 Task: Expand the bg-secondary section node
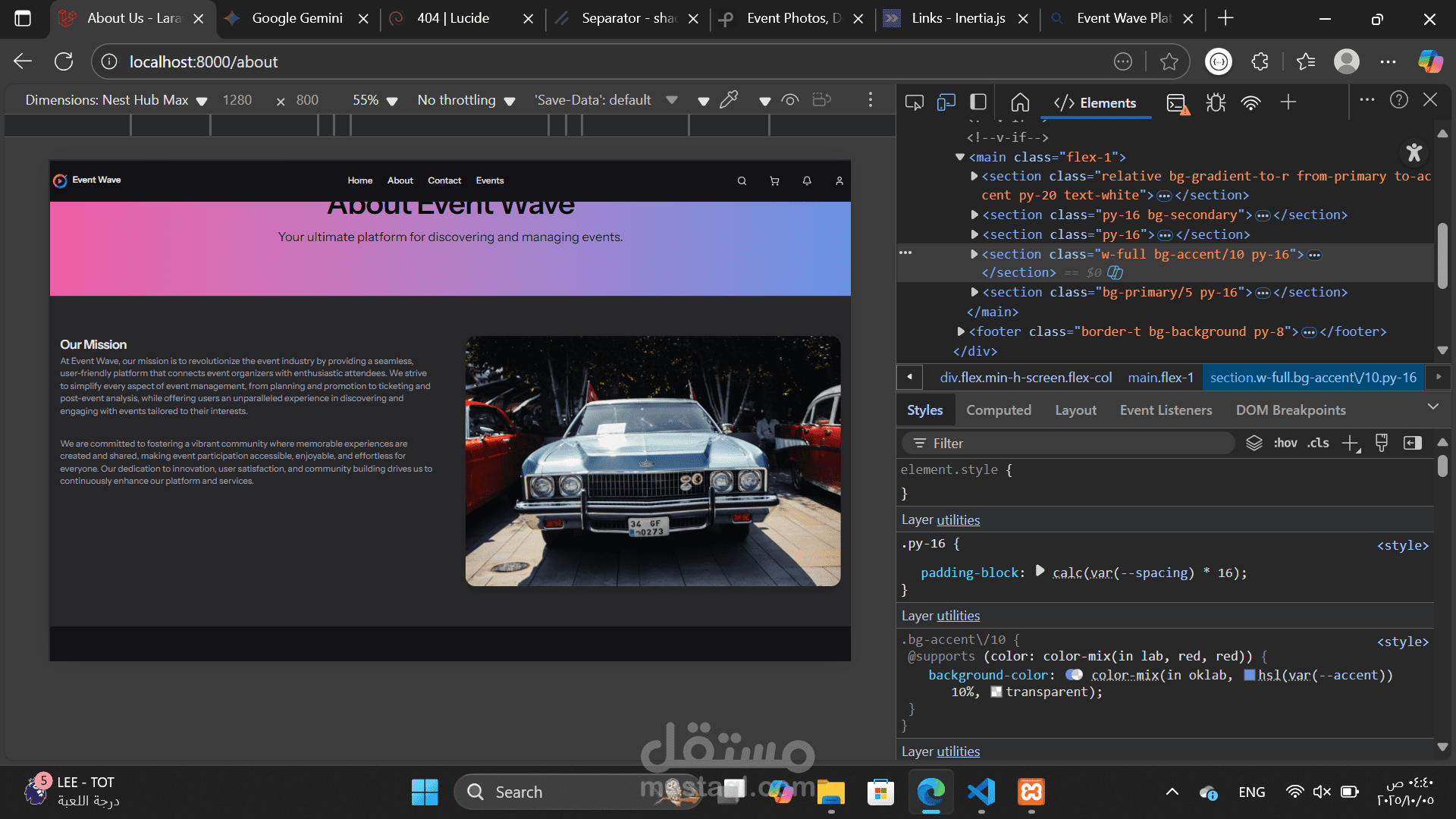pos(975,215)
